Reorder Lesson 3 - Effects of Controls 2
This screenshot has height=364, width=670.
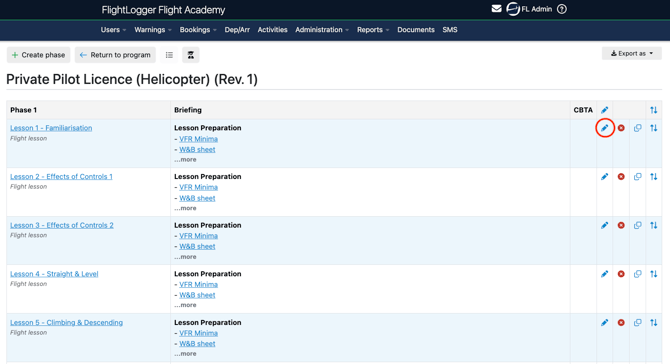(654, 225)
